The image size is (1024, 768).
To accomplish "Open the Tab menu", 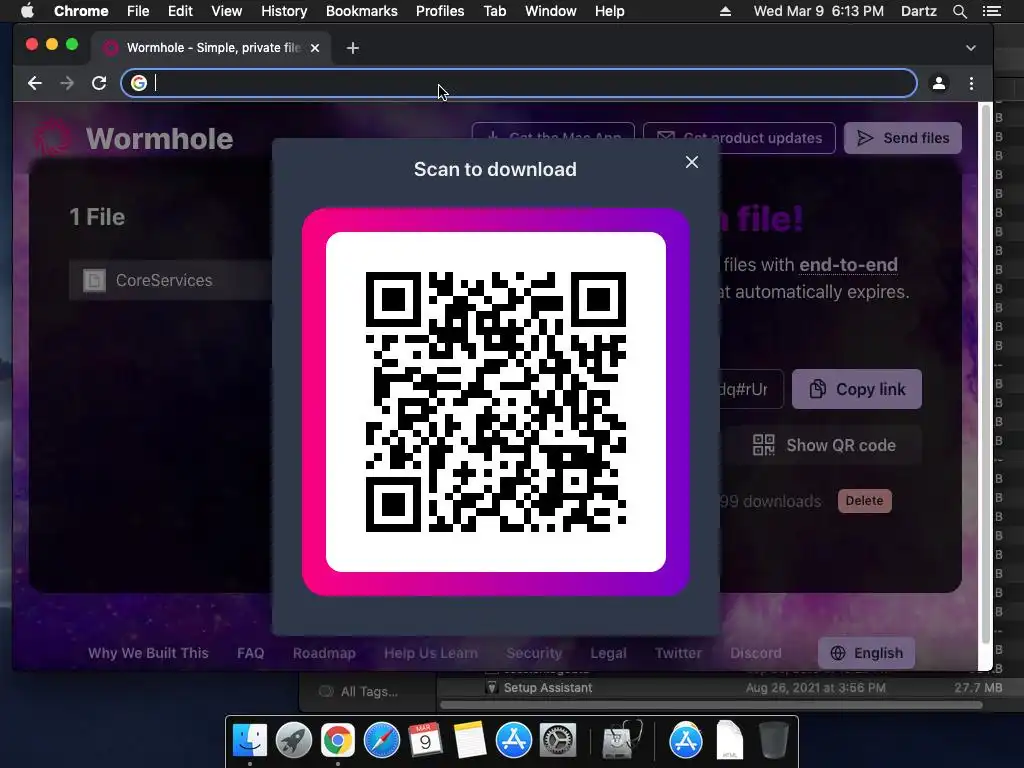I will click(x=495, y=11).
